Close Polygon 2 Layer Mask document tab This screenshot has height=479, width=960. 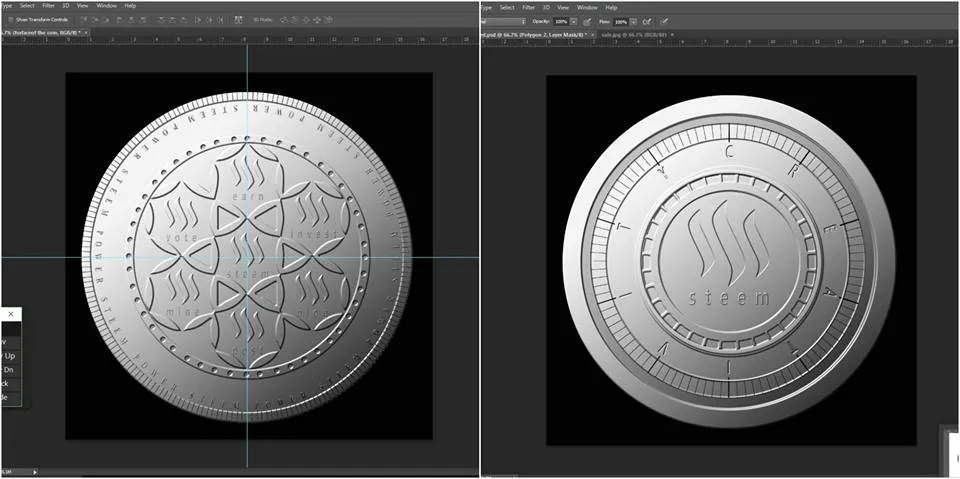coord(592,35)
